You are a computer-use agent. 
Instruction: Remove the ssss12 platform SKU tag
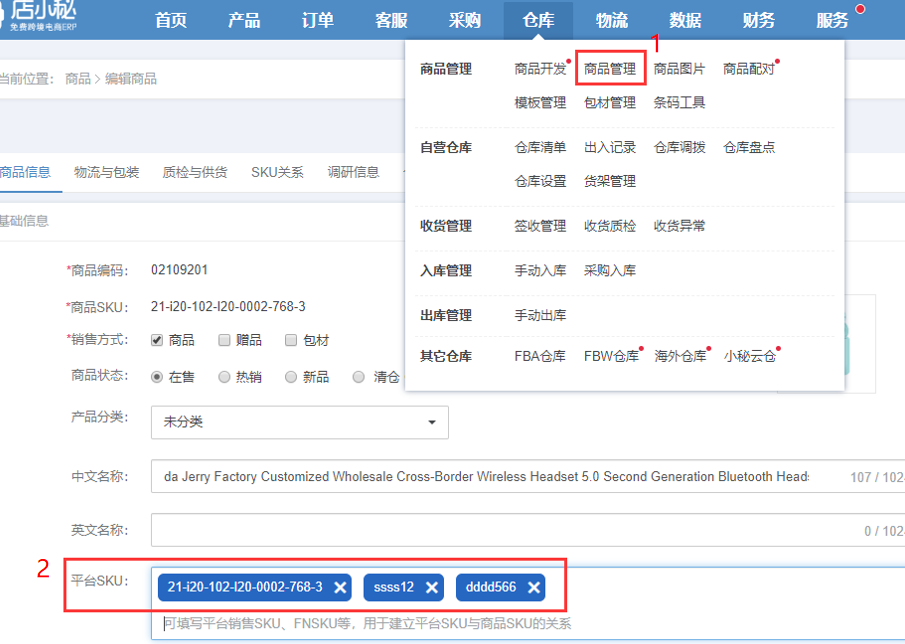432,587
